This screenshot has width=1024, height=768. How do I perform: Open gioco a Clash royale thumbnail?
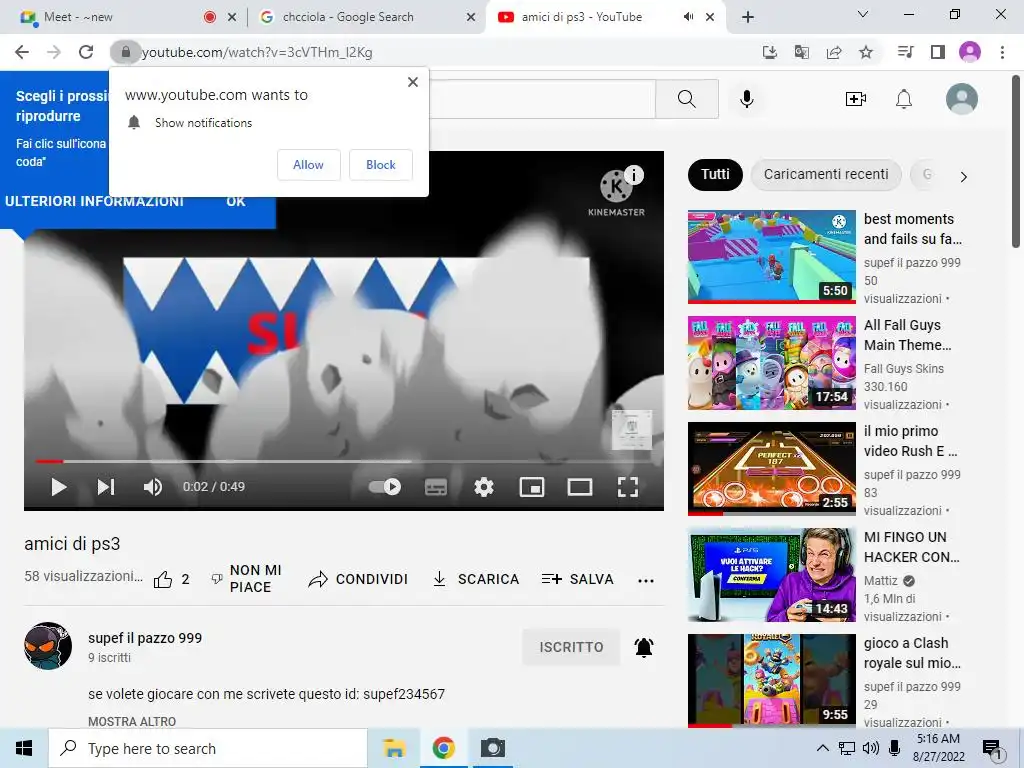click(x=772, y=680)
